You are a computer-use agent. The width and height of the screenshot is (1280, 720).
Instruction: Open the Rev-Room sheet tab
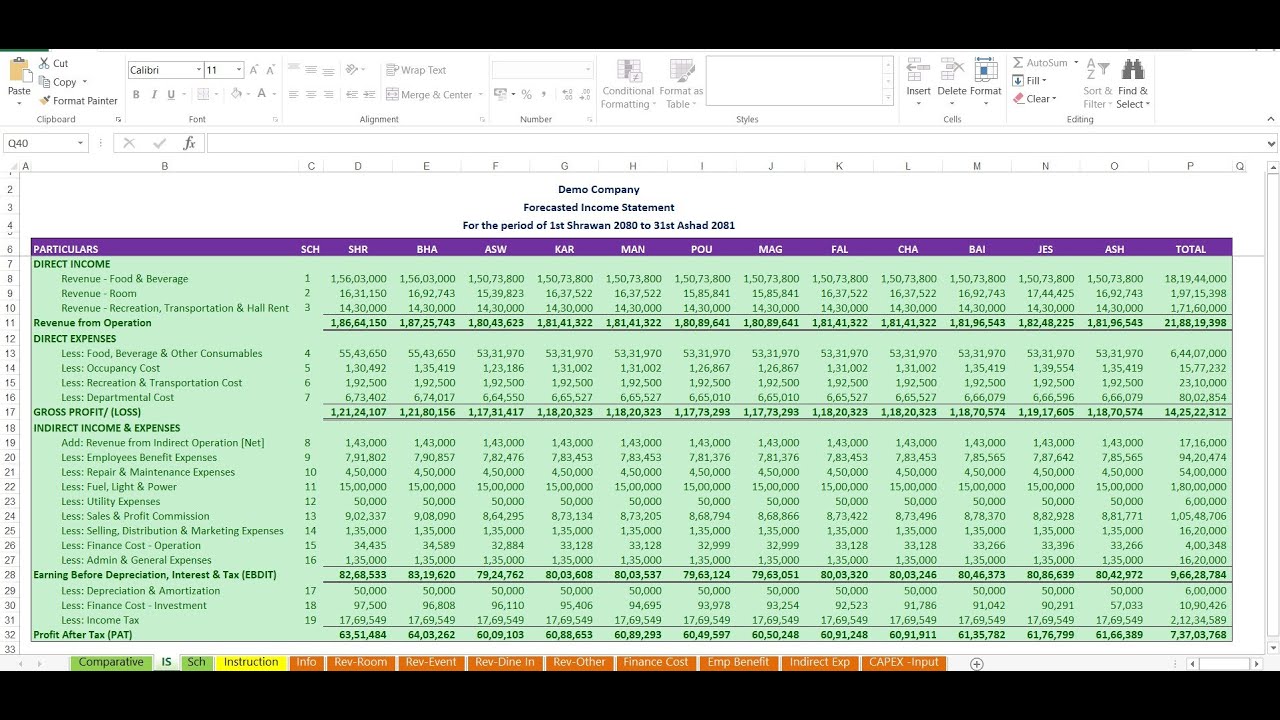tap(361, 662)
